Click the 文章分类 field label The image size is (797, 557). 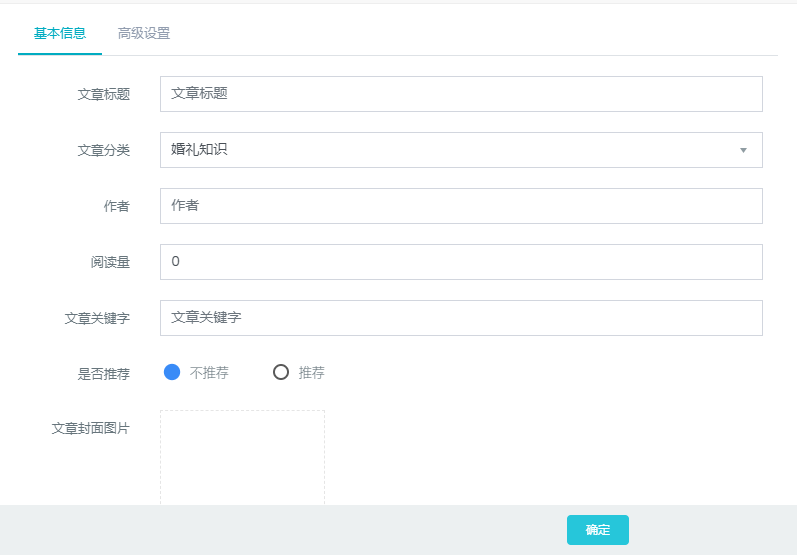(104, 150)
